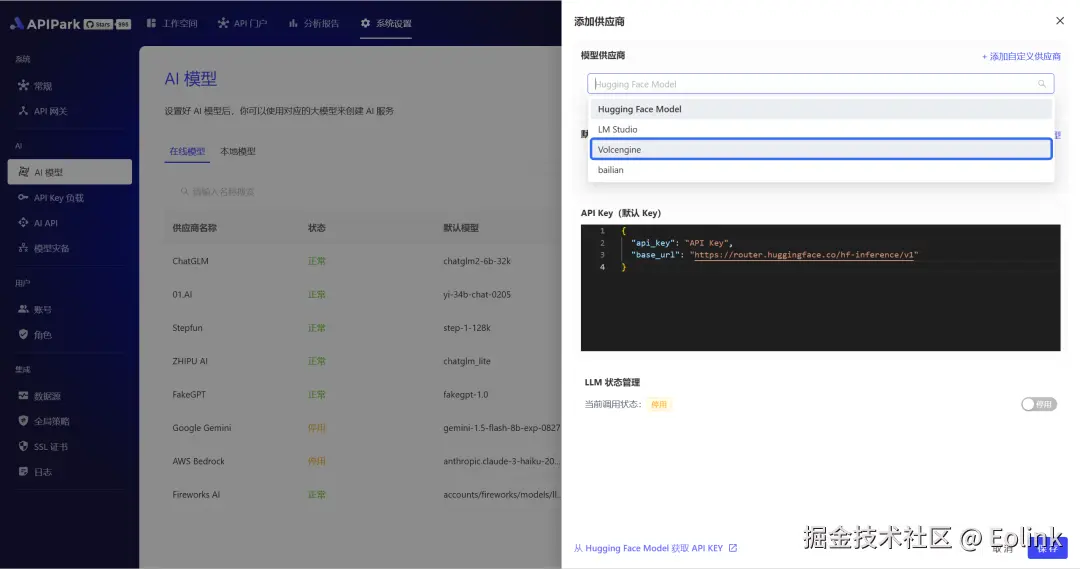Screen dimensions: 1080x569
Task: Click the Stepfun provider row name
Action: click(187, 328)
